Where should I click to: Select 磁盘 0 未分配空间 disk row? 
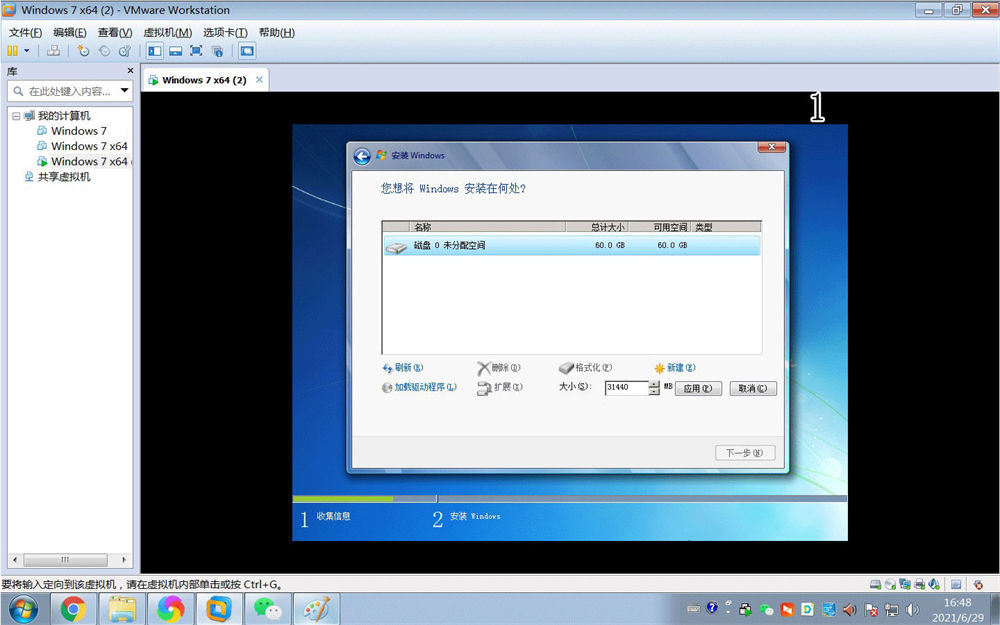point(571,246)
